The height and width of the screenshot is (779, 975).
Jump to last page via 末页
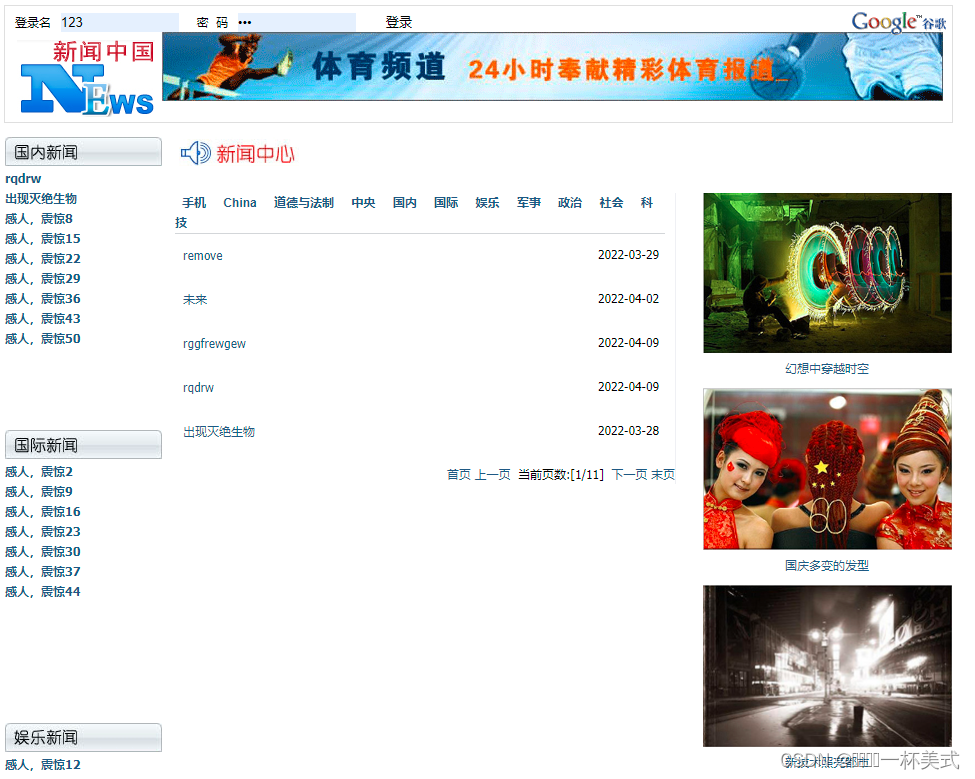tap(663, 475)
